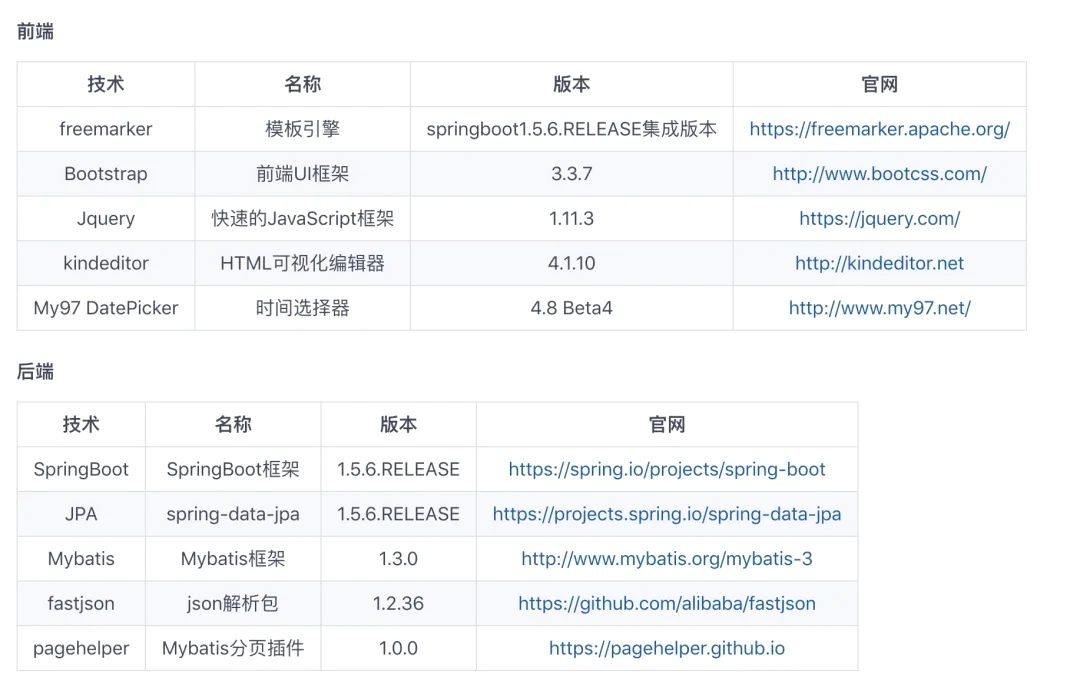Click the 官网 header in the frontend table
Screen dimensions: 1090x676
(x=879, y=85)
